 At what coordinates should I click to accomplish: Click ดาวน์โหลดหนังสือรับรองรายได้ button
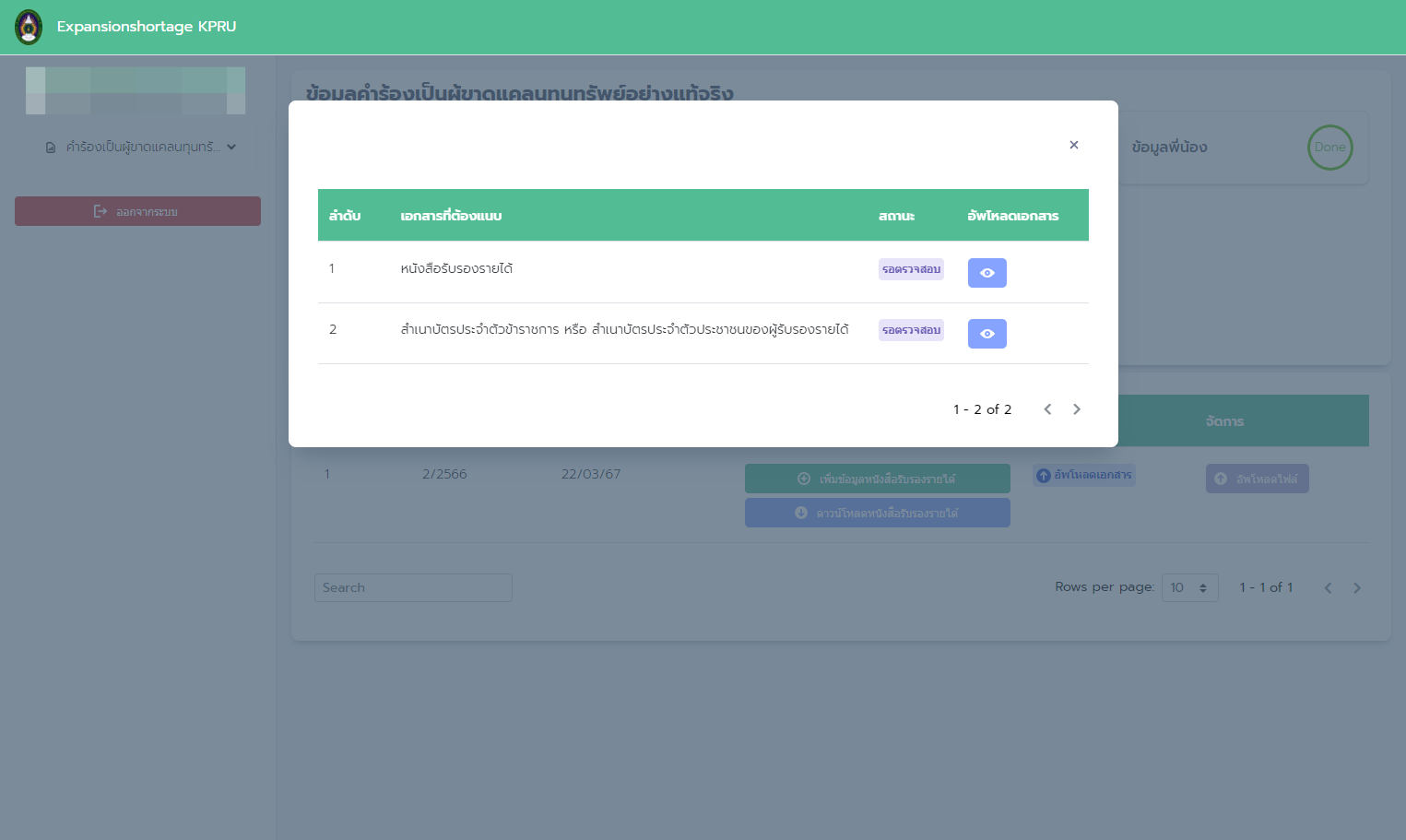(877, 513)
